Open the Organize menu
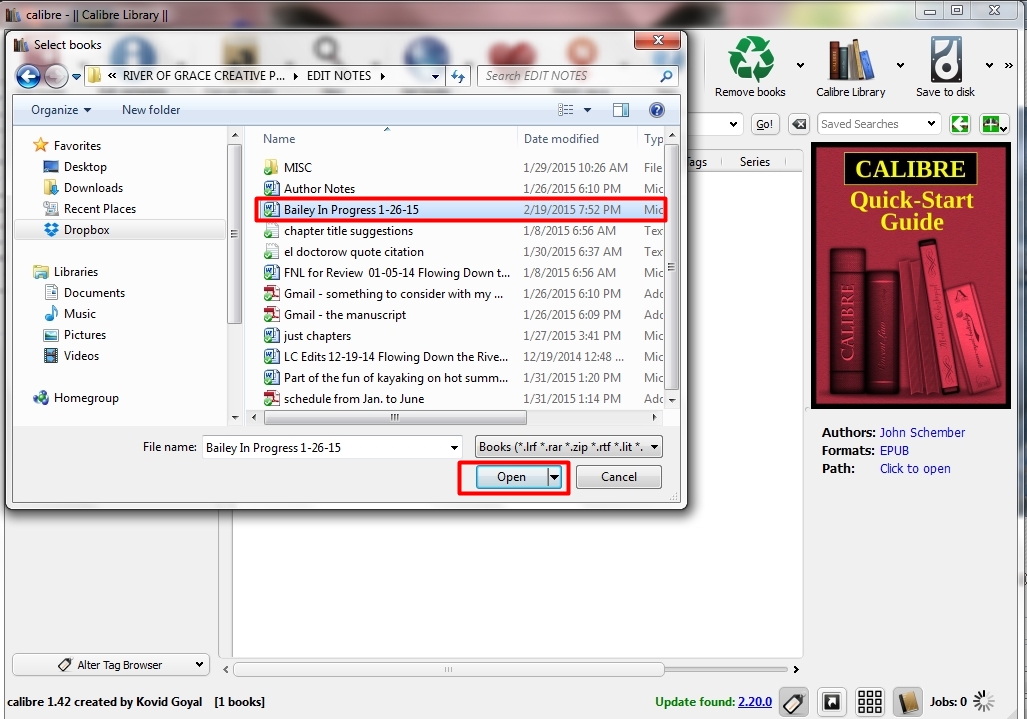This screenshot has width=1027, height=719. pyautogui.click(x=60, y=110)
